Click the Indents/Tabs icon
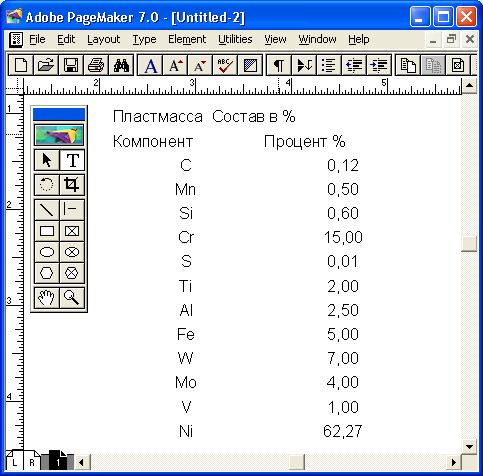Viewport: 483px width, 476px height. 304,65
